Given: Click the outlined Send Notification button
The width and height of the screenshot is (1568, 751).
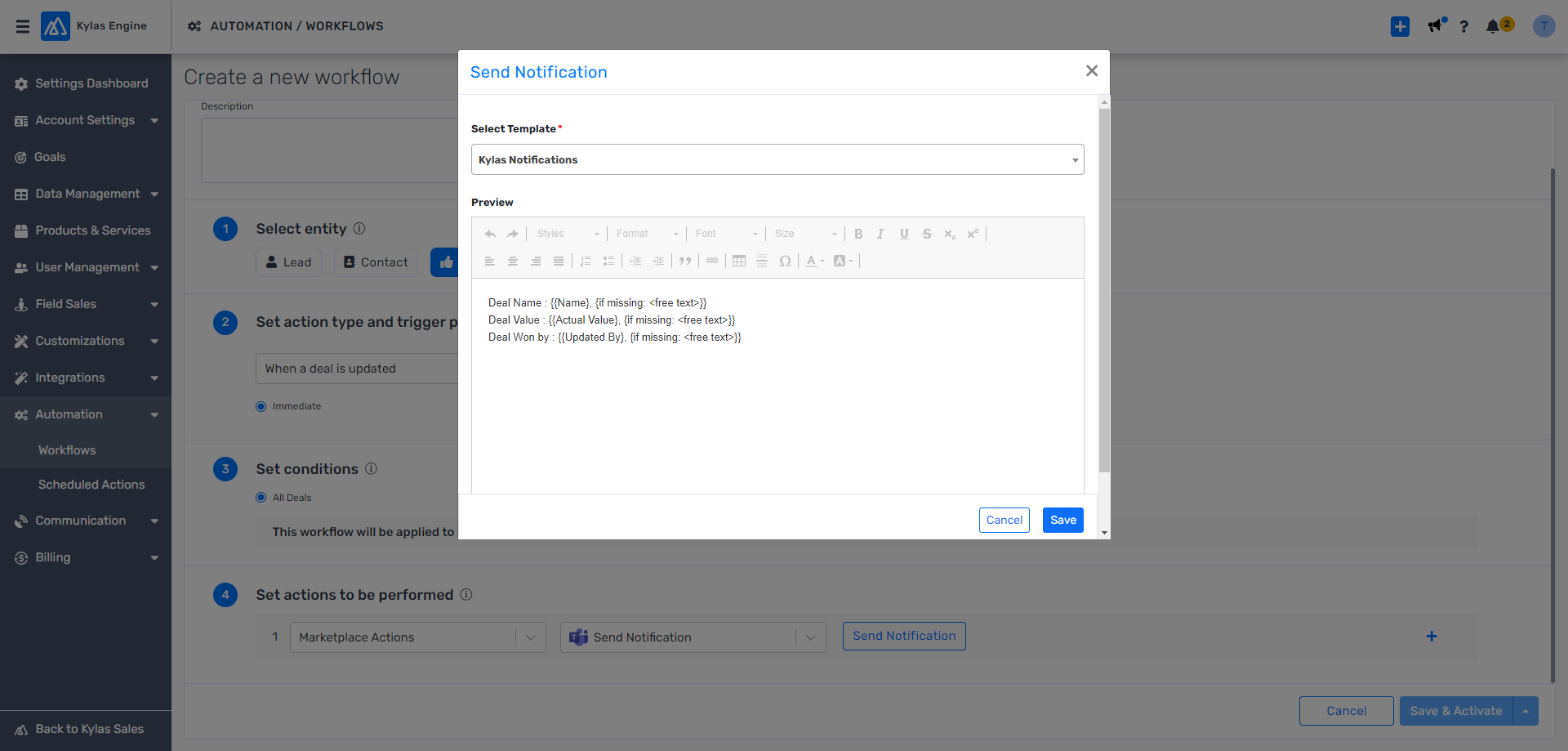Looking at the screenshot, I should click(x=904, y=636).
